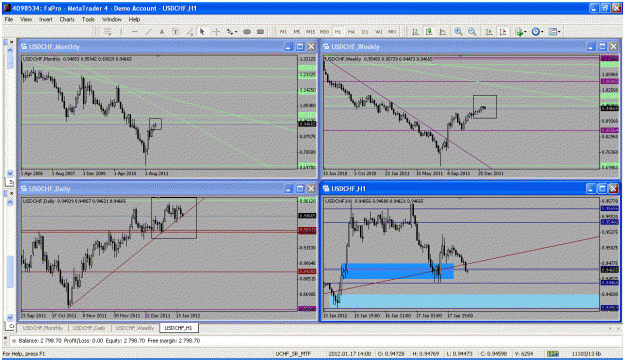Click the lower side panel scrollbar thumb
The width and height of the screenshot is (625, 360).
[x=10, y=271]
